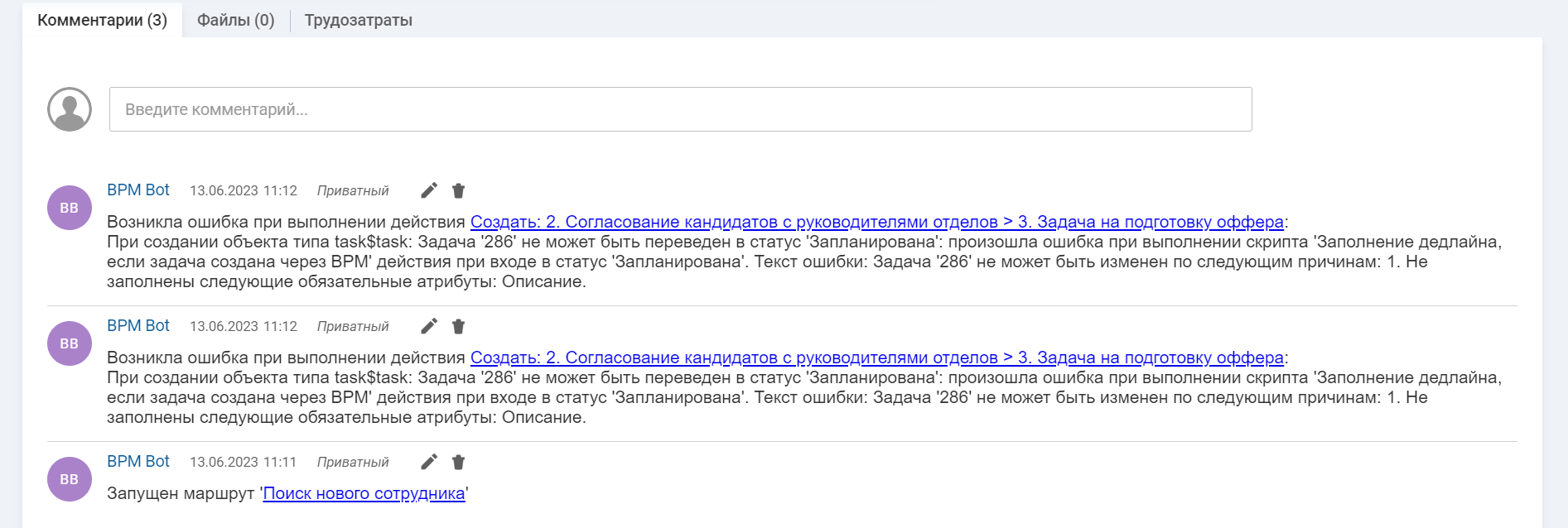
Task: Open BPM Bot author link in 11:11 comment
Action: tap(138, 461)
